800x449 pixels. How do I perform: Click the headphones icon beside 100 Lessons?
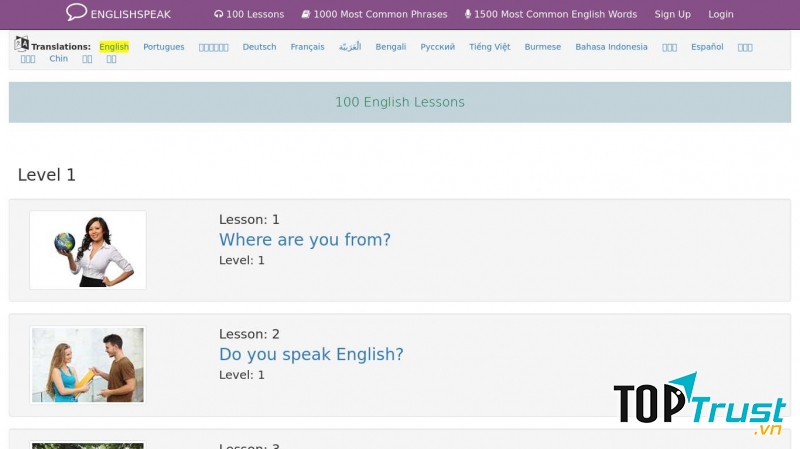pyautogui.click(x=218, y=14)
